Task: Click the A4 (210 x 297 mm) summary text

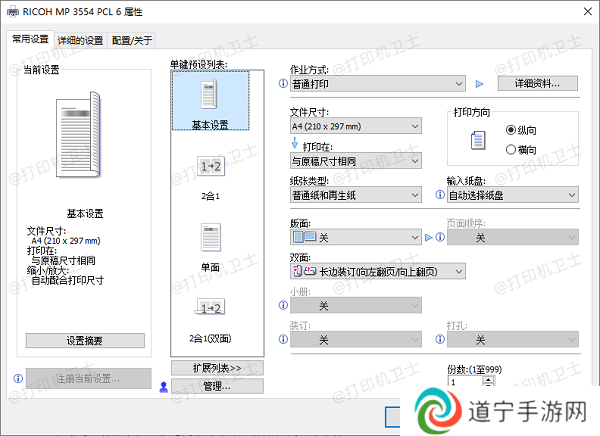Action: [x=66, y=241]
